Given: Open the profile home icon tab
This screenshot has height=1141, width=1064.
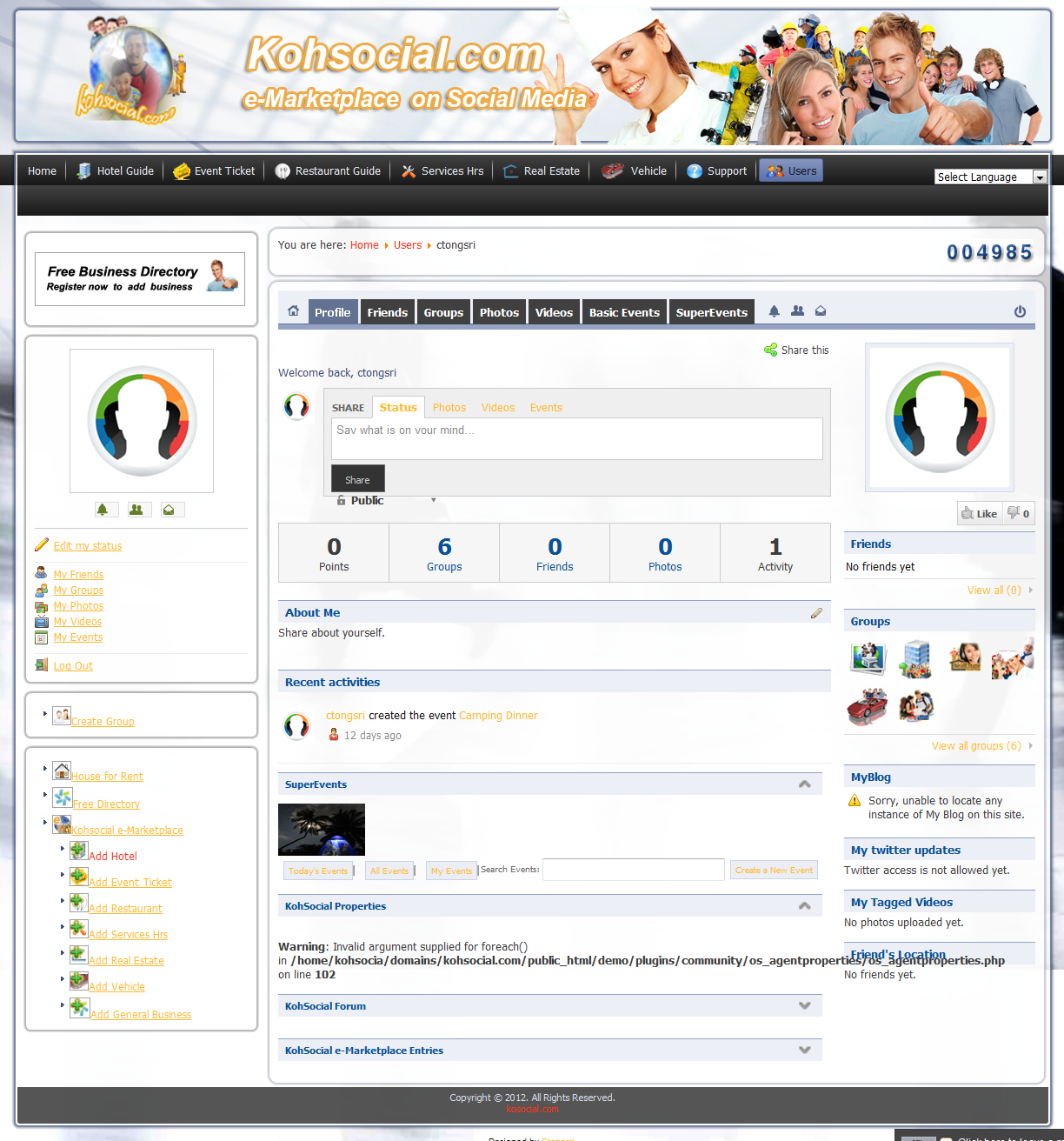Looking at the screenshot, I should 293,311.
